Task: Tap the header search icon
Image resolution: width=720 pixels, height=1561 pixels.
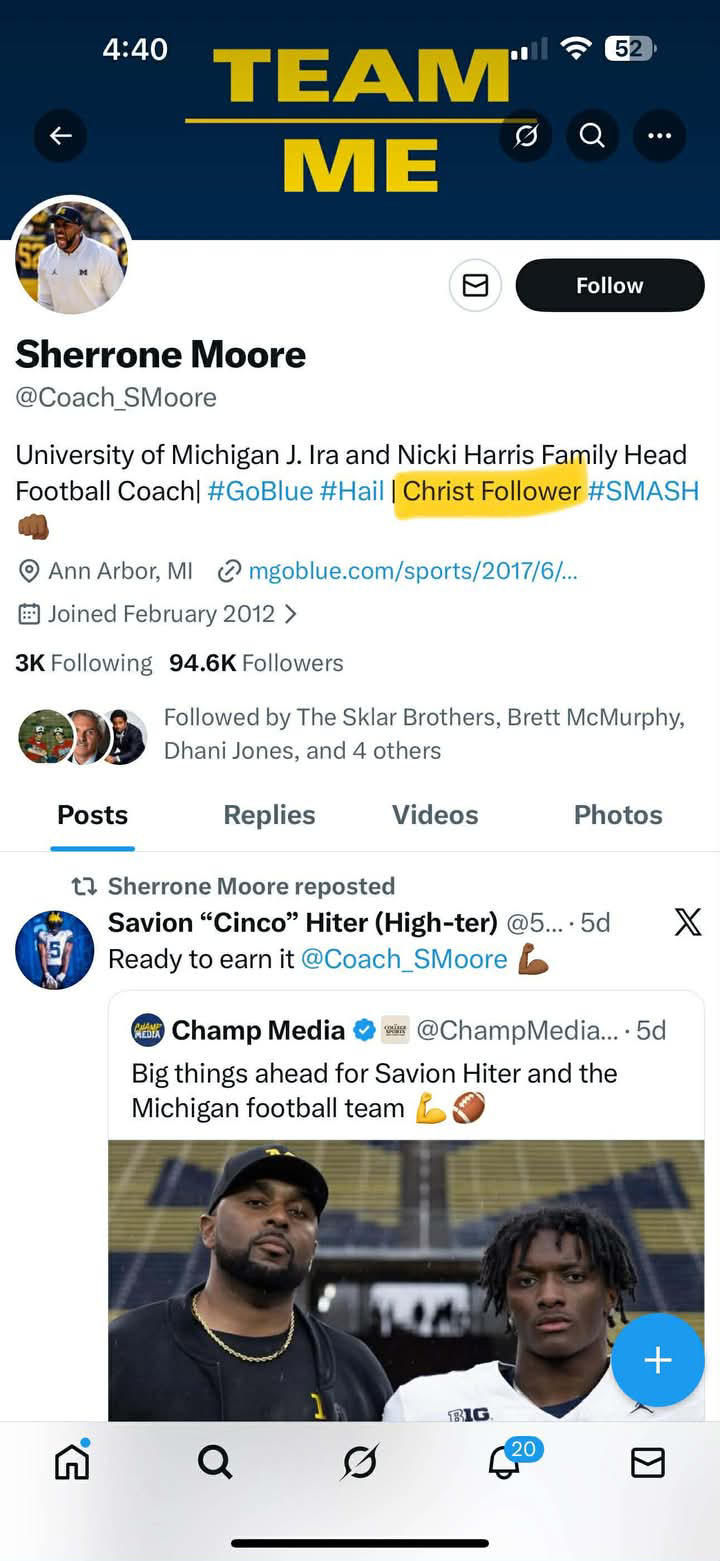Action: point(592,135)
